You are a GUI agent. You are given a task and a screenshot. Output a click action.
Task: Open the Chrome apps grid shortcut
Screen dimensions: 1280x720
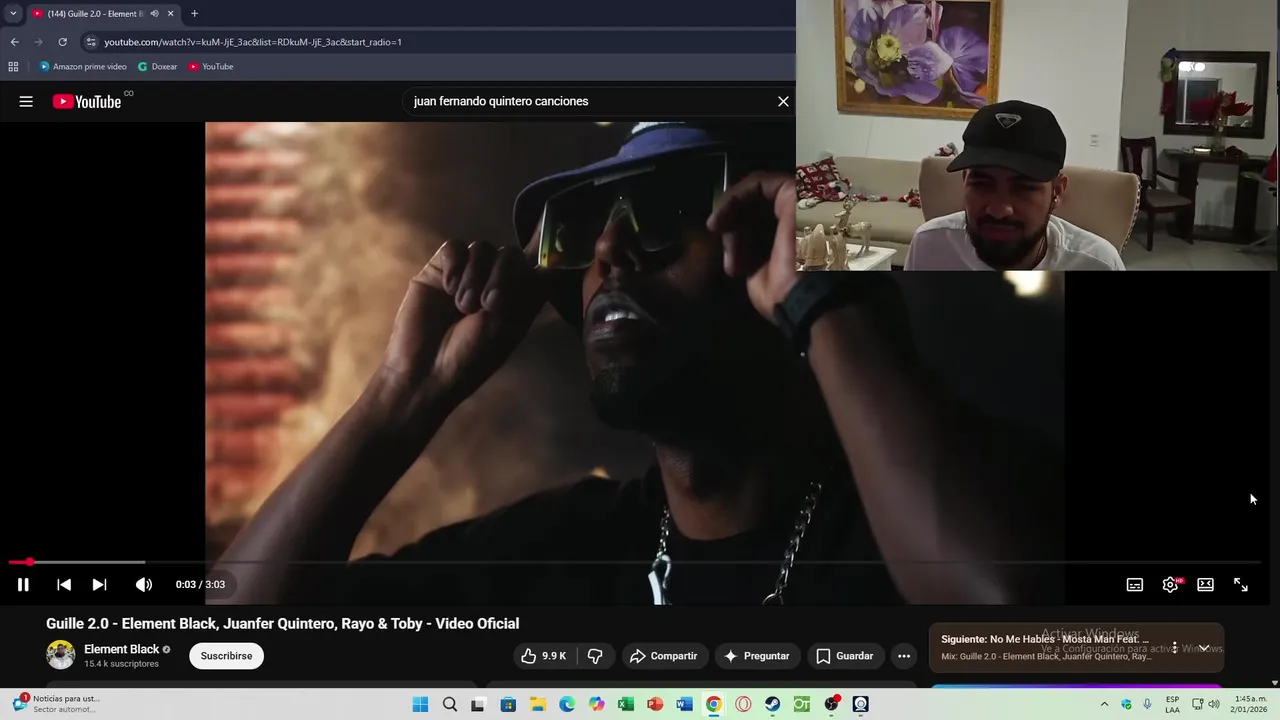click(13, 67)
